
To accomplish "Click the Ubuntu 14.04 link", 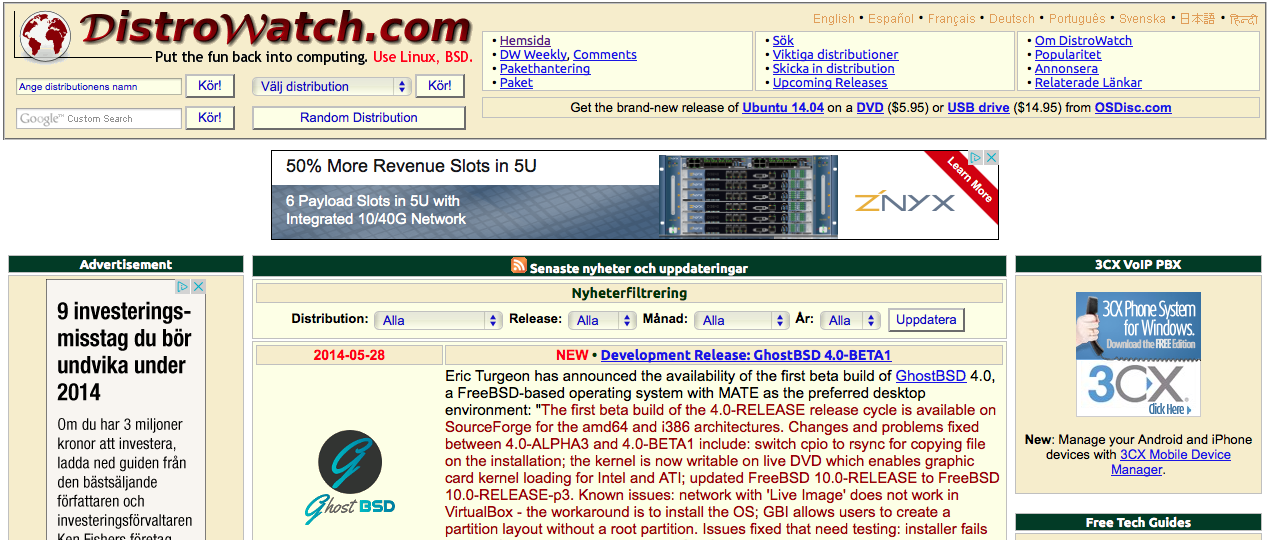I will point(783,107).
